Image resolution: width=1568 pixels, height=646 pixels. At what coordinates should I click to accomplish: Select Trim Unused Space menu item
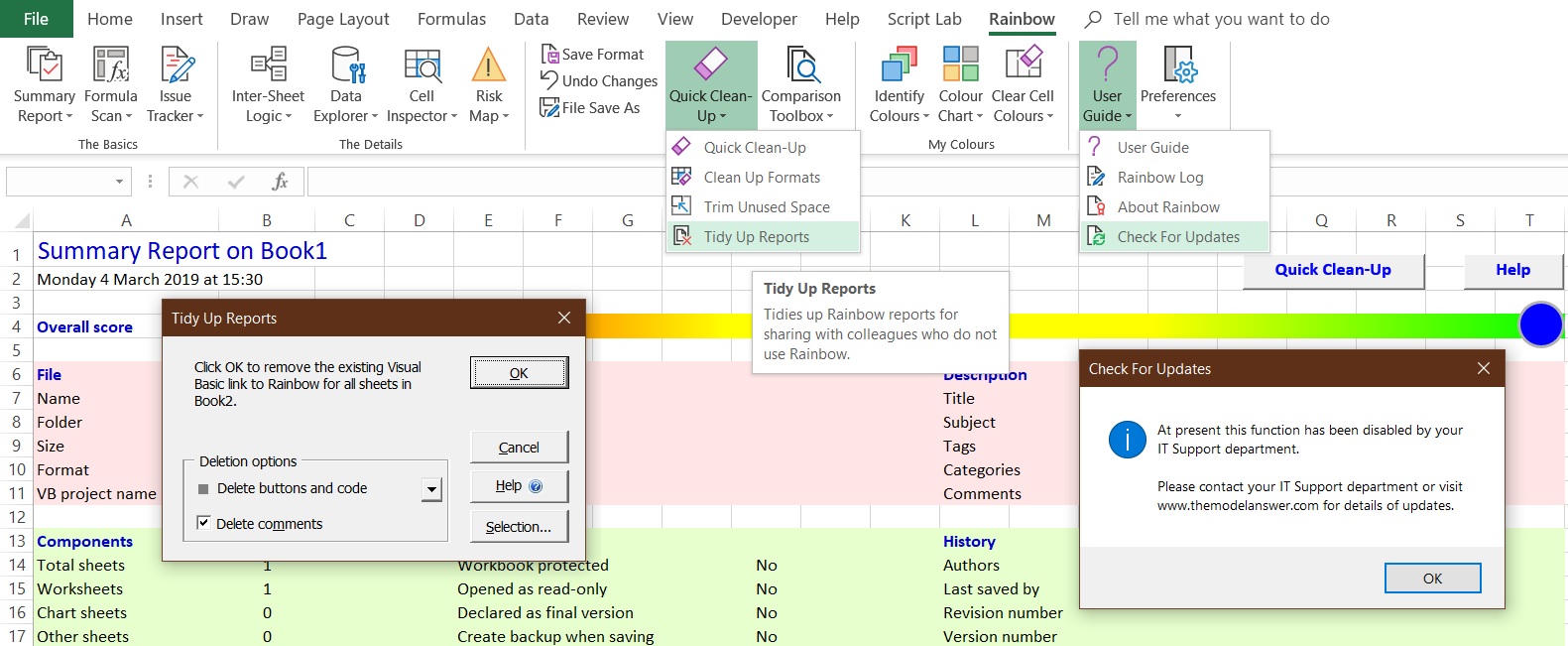(x=763, y=206)
